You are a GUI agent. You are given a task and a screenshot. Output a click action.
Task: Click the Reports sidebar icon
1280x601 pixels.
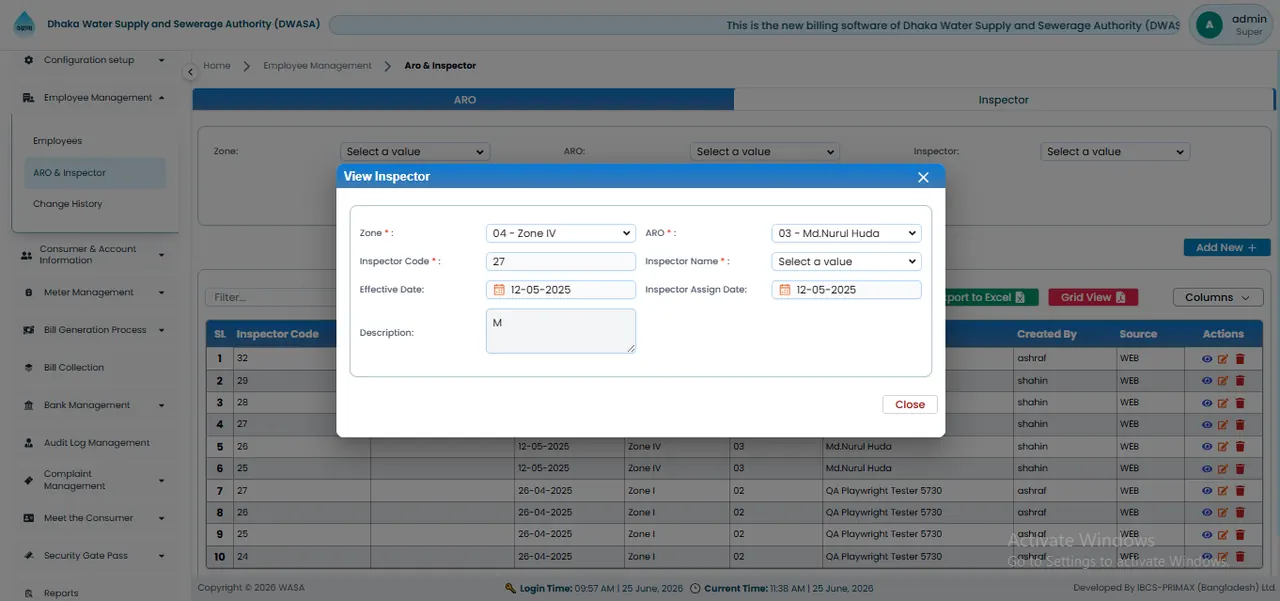pyautogui.click(x=29, y=593)
